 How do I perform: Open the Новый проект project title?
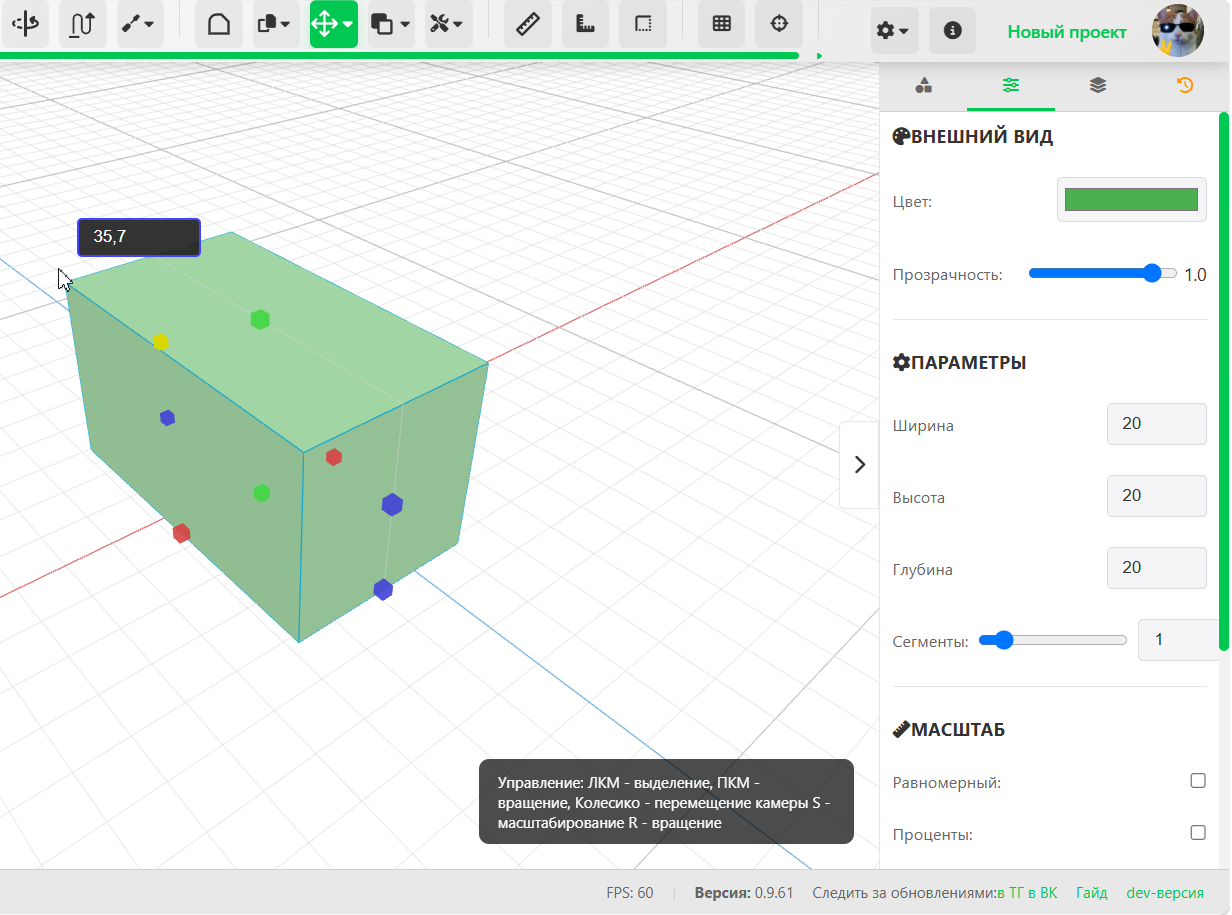point(1067,32)
